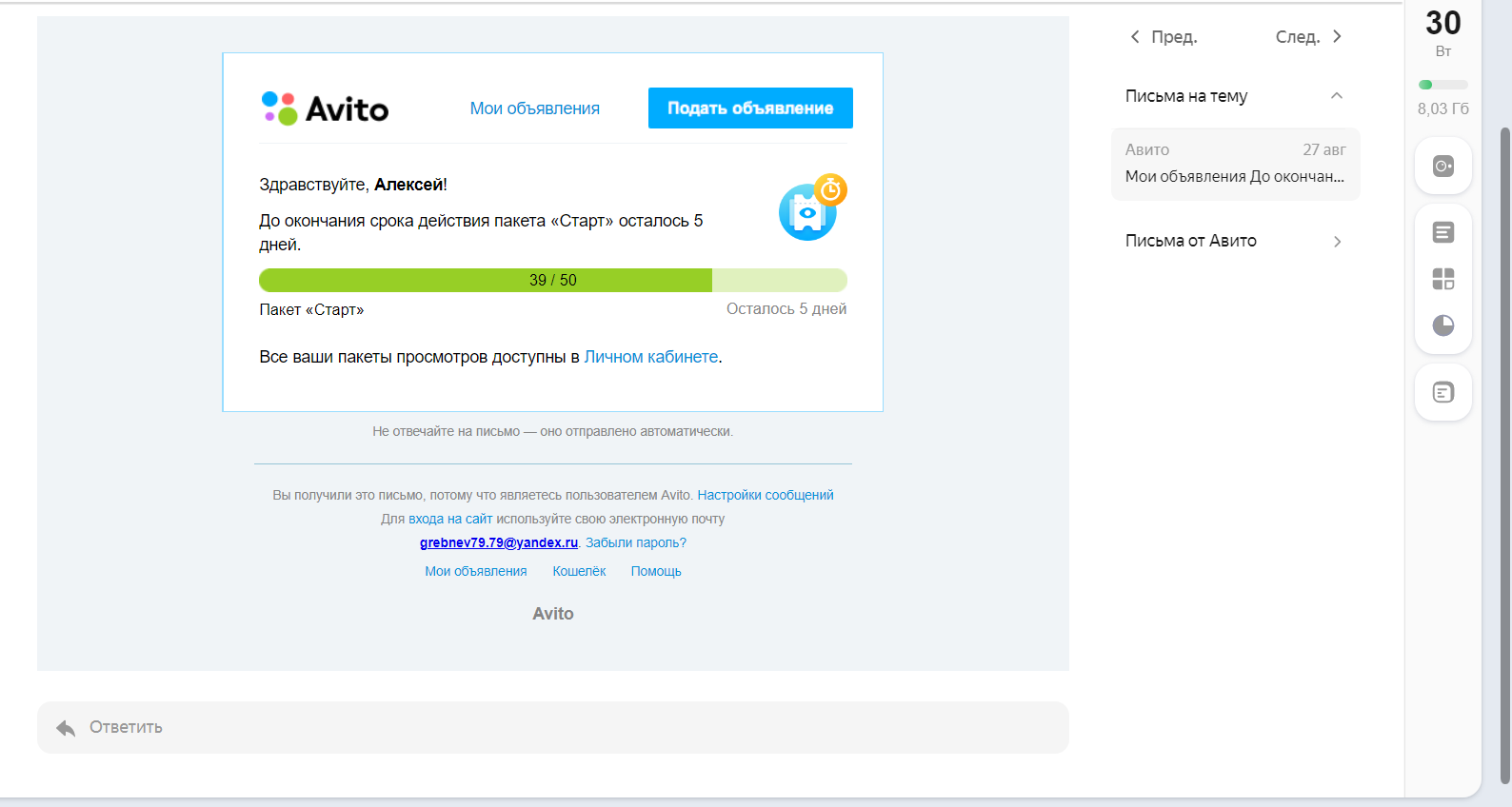The image size is (1512, 807).
Task: Open the Кошелёк footer link
Action: coord(579,571)
